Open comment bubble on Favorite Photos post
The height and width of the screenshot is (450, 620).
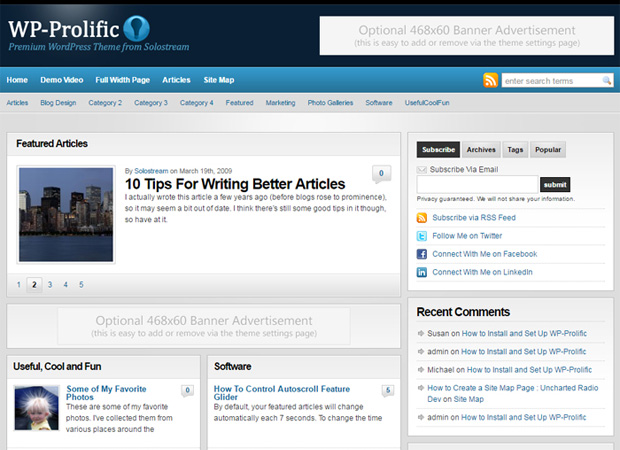coord(187,390)
